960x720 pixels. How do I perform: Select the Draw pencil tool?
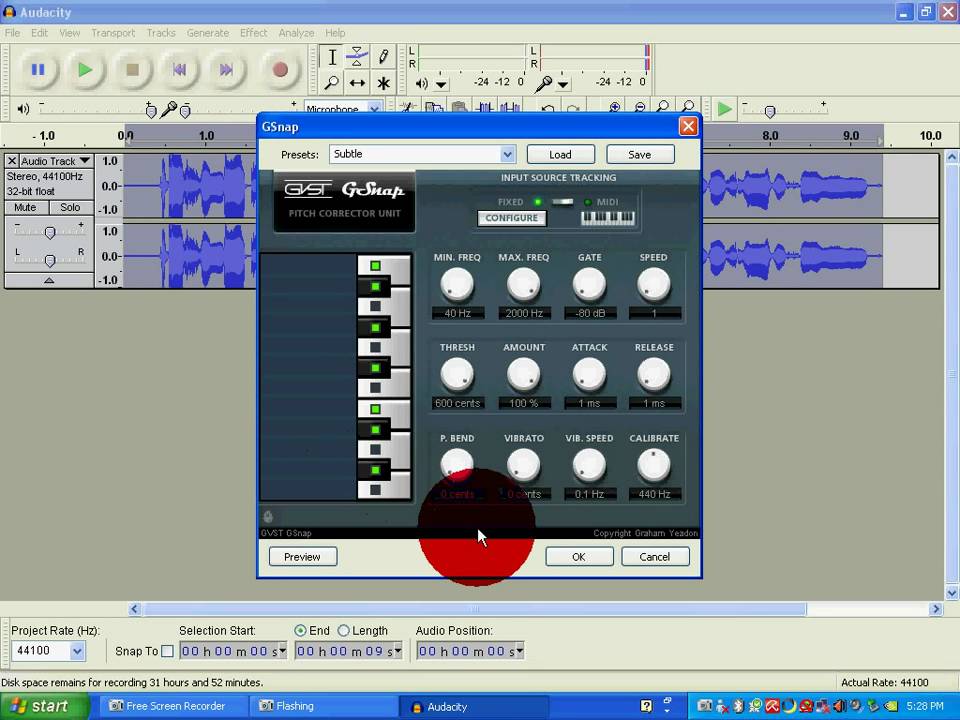(x=383, y=57)
